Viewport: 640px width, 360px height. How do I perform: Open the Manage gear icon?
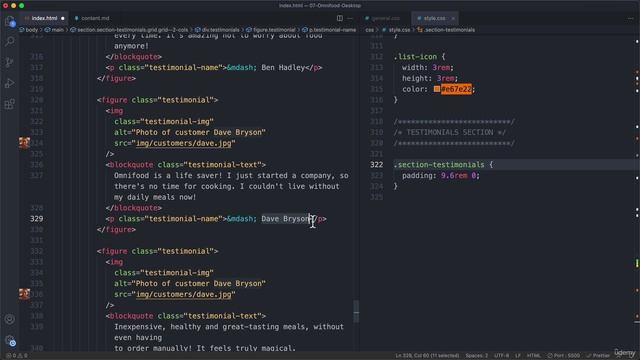(10, 340)
